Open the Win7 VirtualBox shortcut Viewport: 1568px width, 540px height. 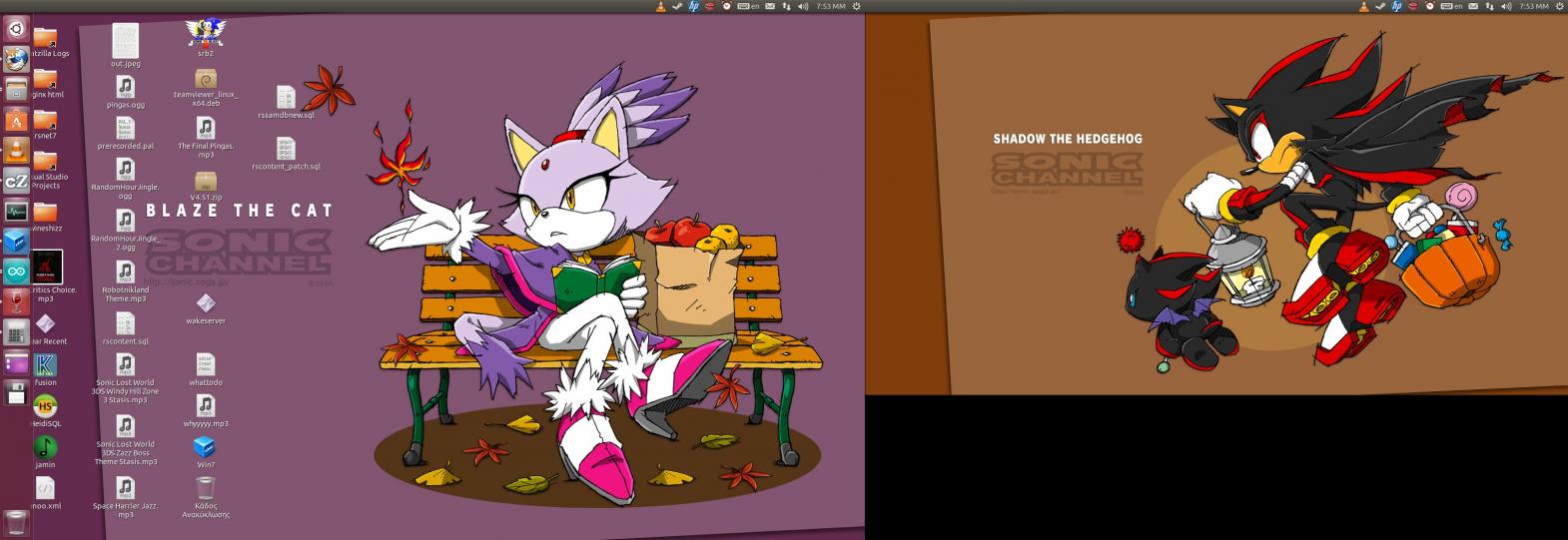coord(205,451)
